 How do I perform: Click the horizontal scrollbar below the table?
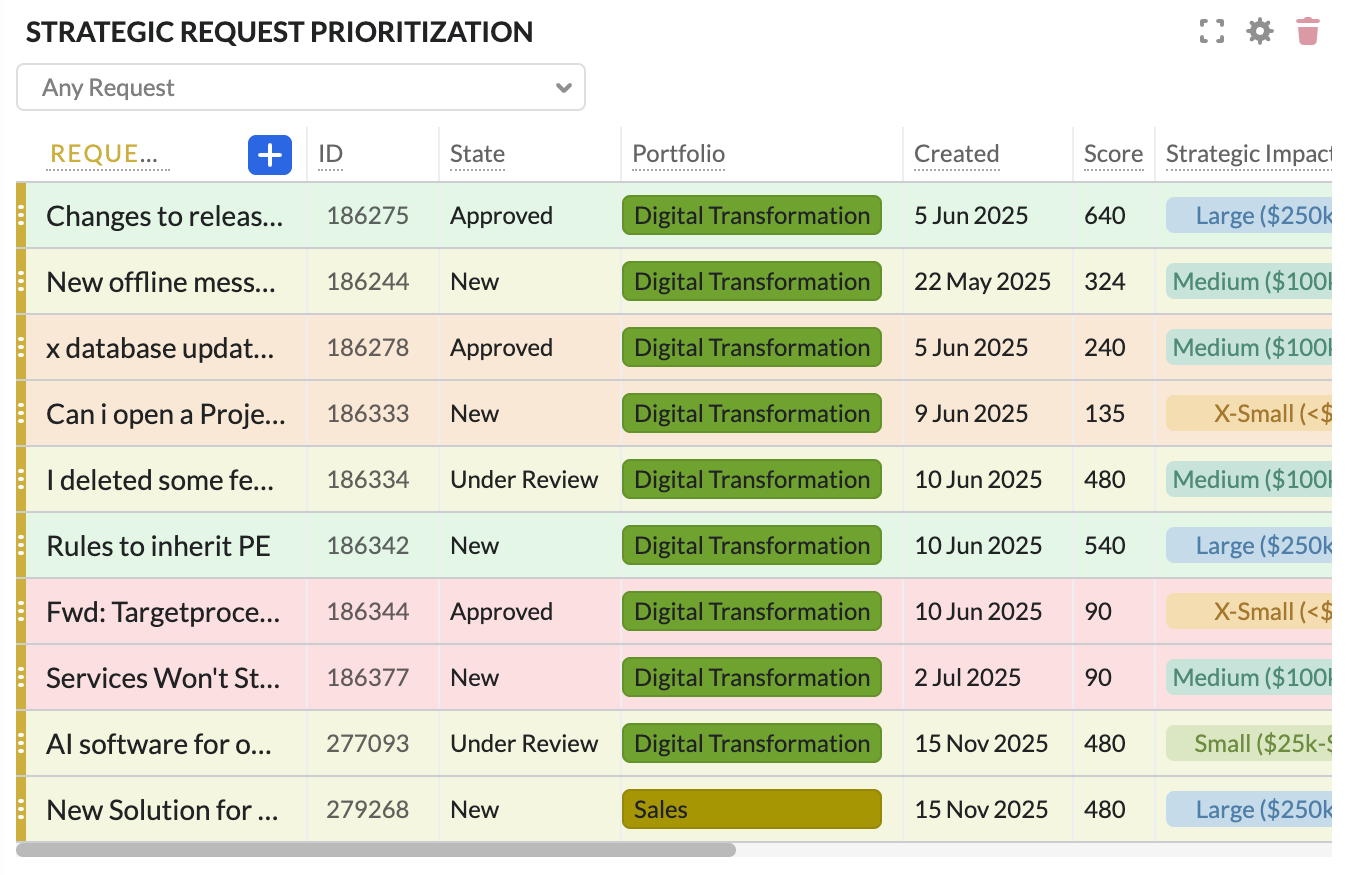click(376, 850)
